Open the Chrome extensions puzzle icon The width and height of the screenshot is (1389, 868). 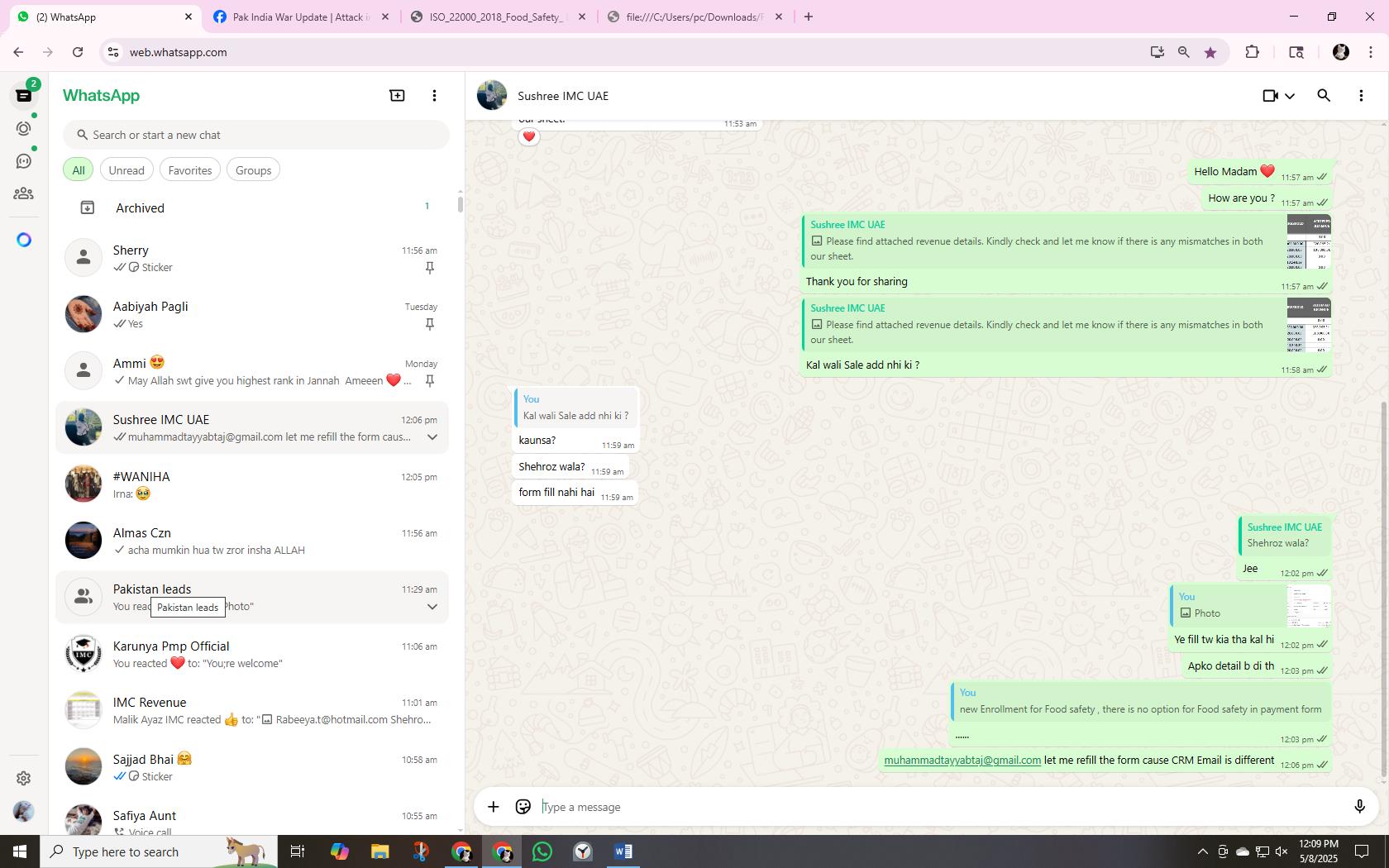pos(1252,52)
